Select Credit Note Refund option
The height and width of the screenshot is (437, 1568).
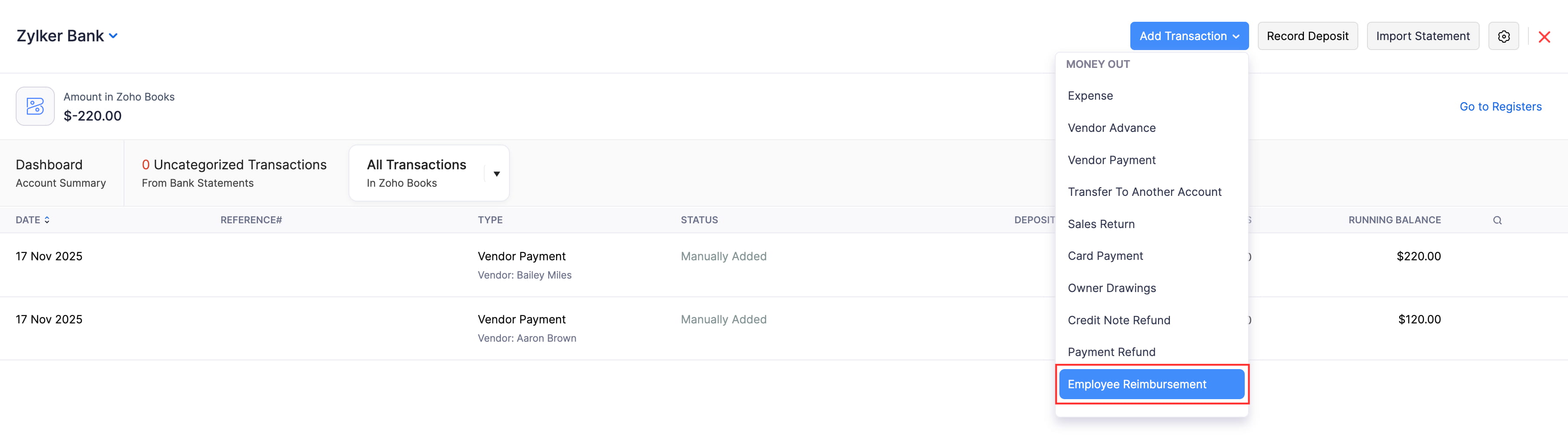pyautogui.click(x=1119, y=319)
